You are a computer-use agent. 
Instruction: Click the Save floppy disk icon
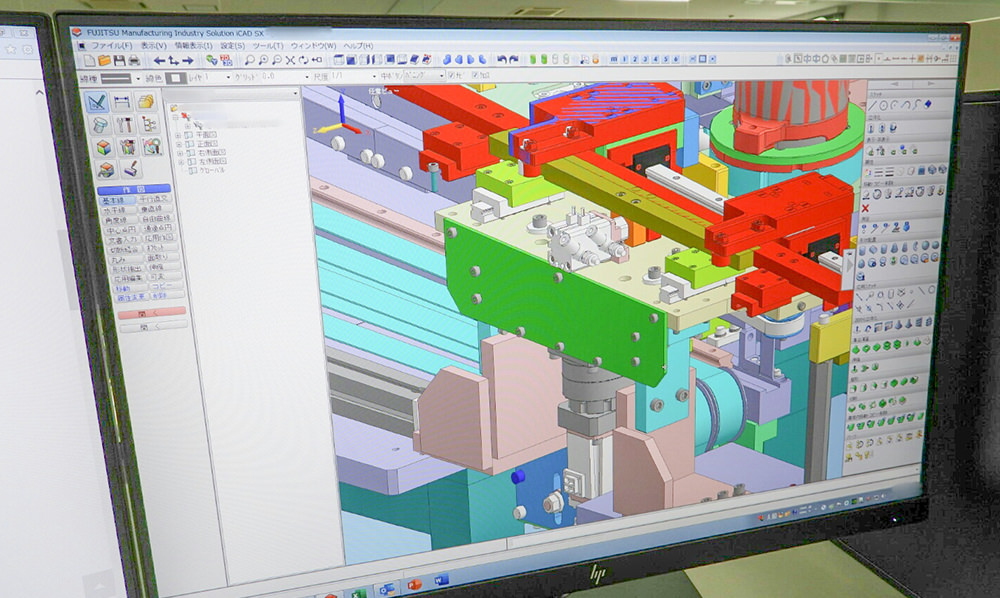[x=119, y=61]
